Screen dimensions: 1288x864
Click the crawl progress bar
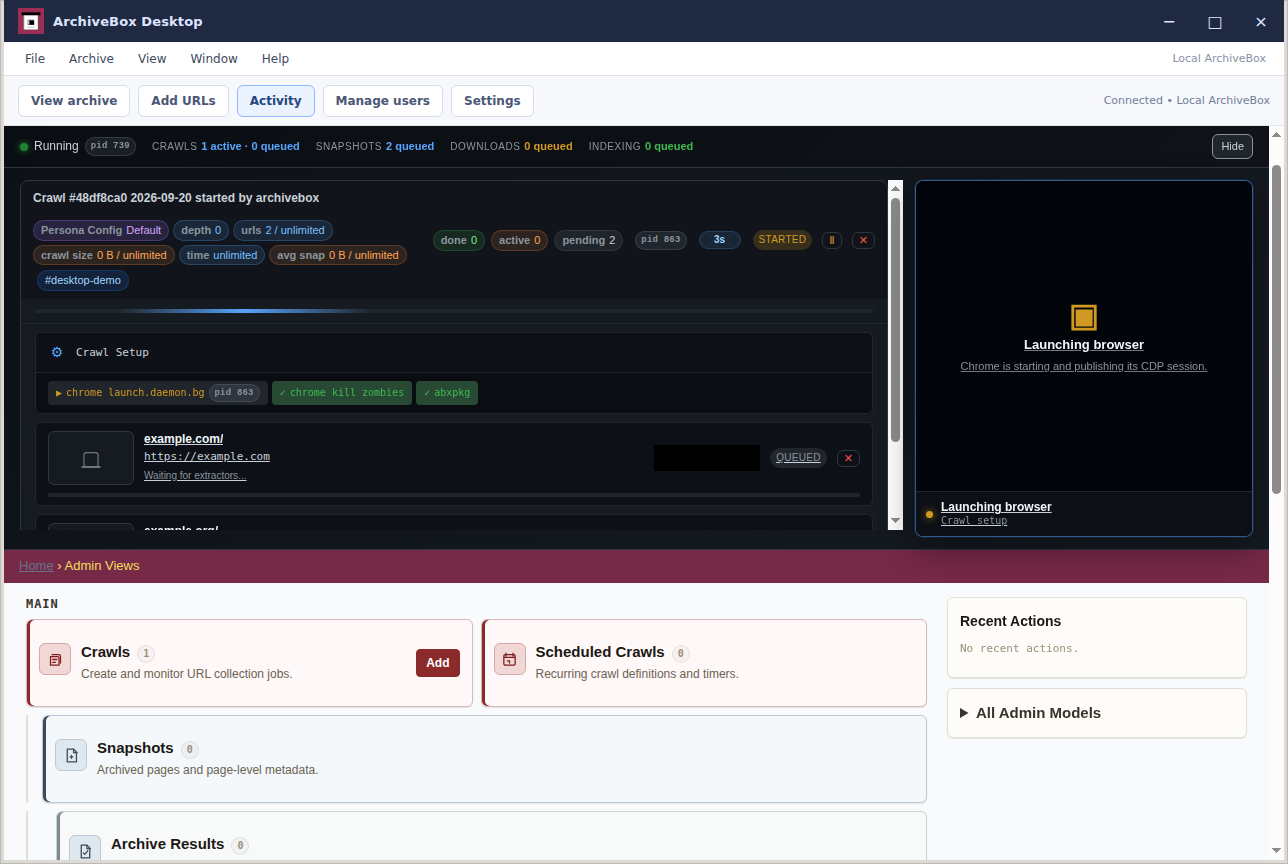click(x=453, y=312)
